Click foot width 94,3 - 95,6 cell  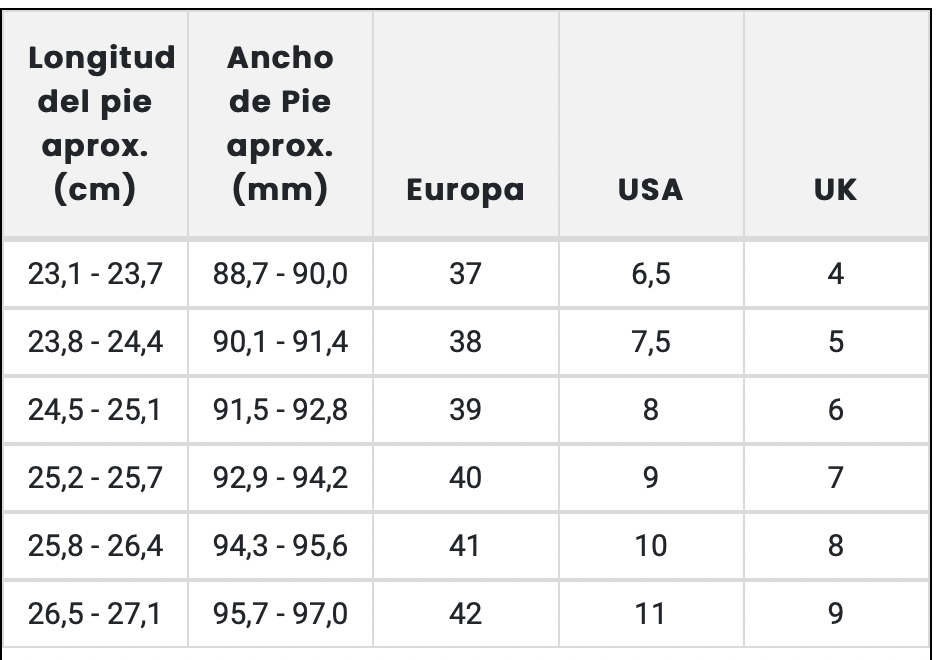click(x=280, y=546)
